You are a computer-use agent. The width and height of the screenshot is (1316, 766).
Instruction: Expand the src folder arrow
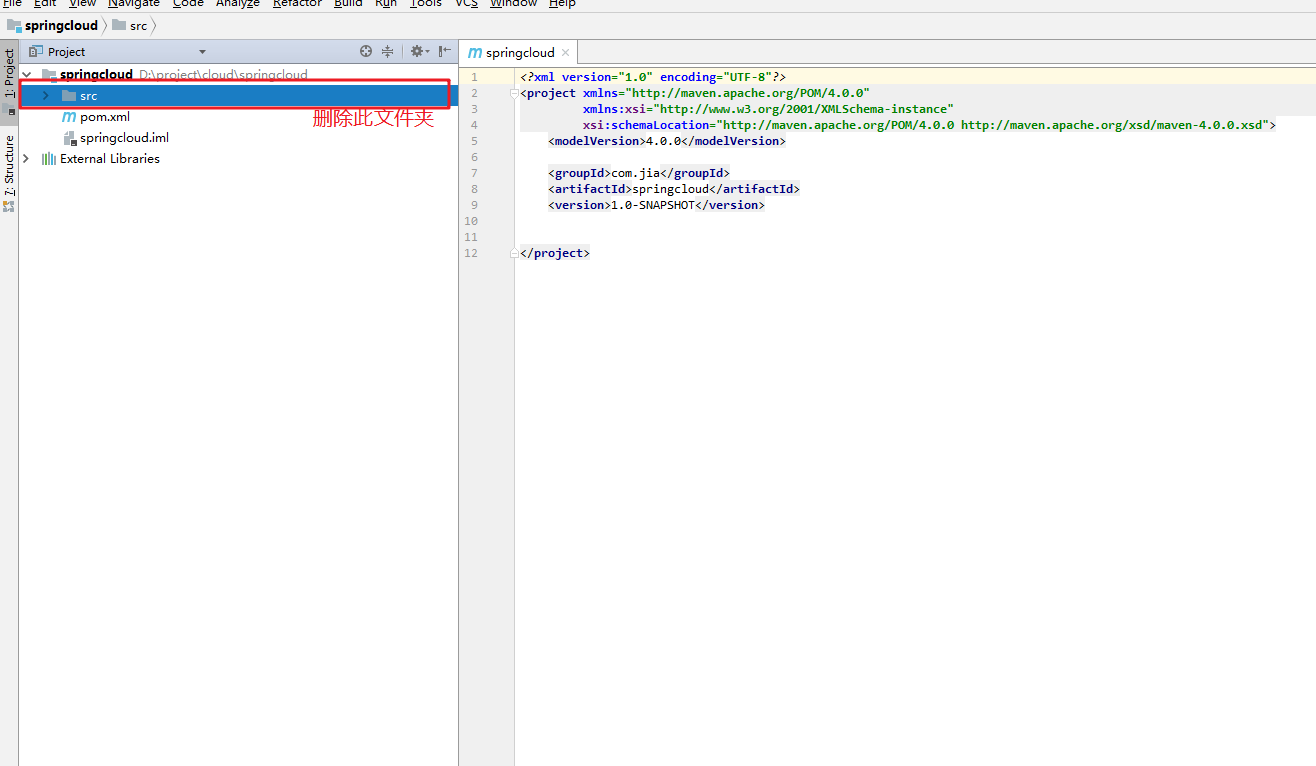pos(45,95)
